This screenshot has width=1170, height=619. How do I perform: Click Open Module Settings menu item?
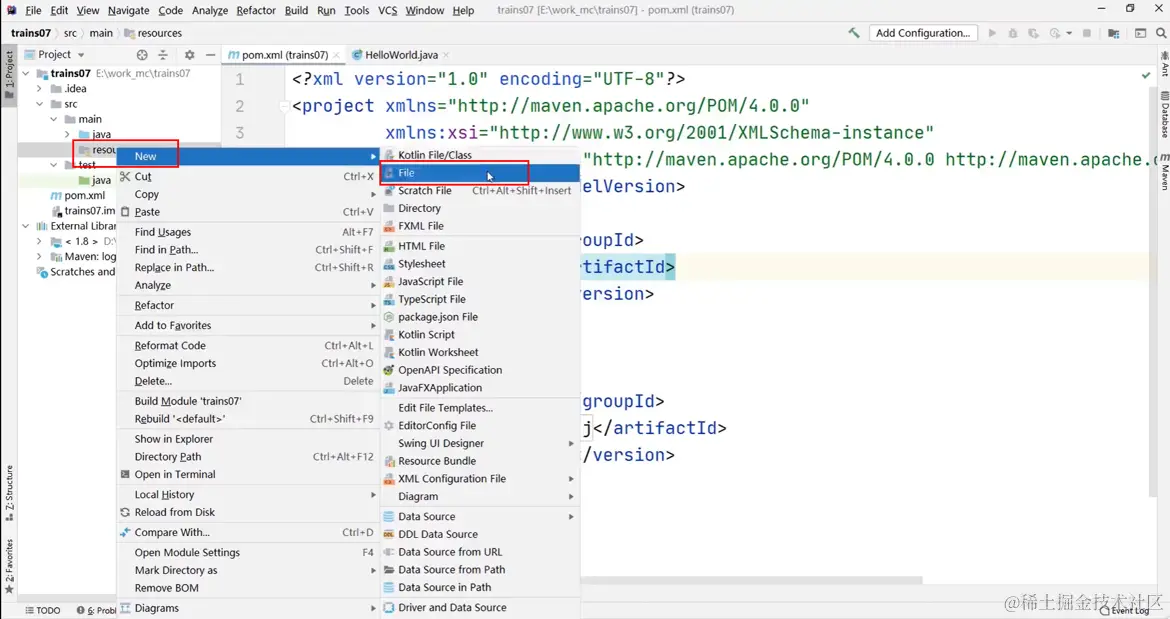(x=248, y=553)
